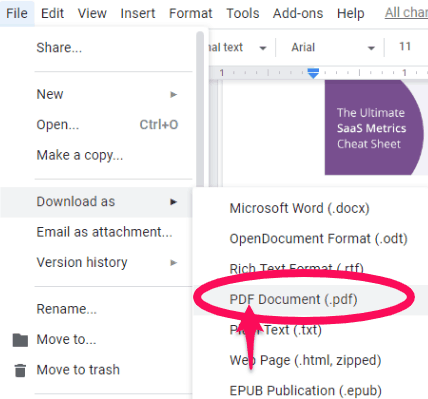The width and height of the screenshot is (428, 399).
Task: Expand the Version history submenu
Action: (x=97, y=262)
